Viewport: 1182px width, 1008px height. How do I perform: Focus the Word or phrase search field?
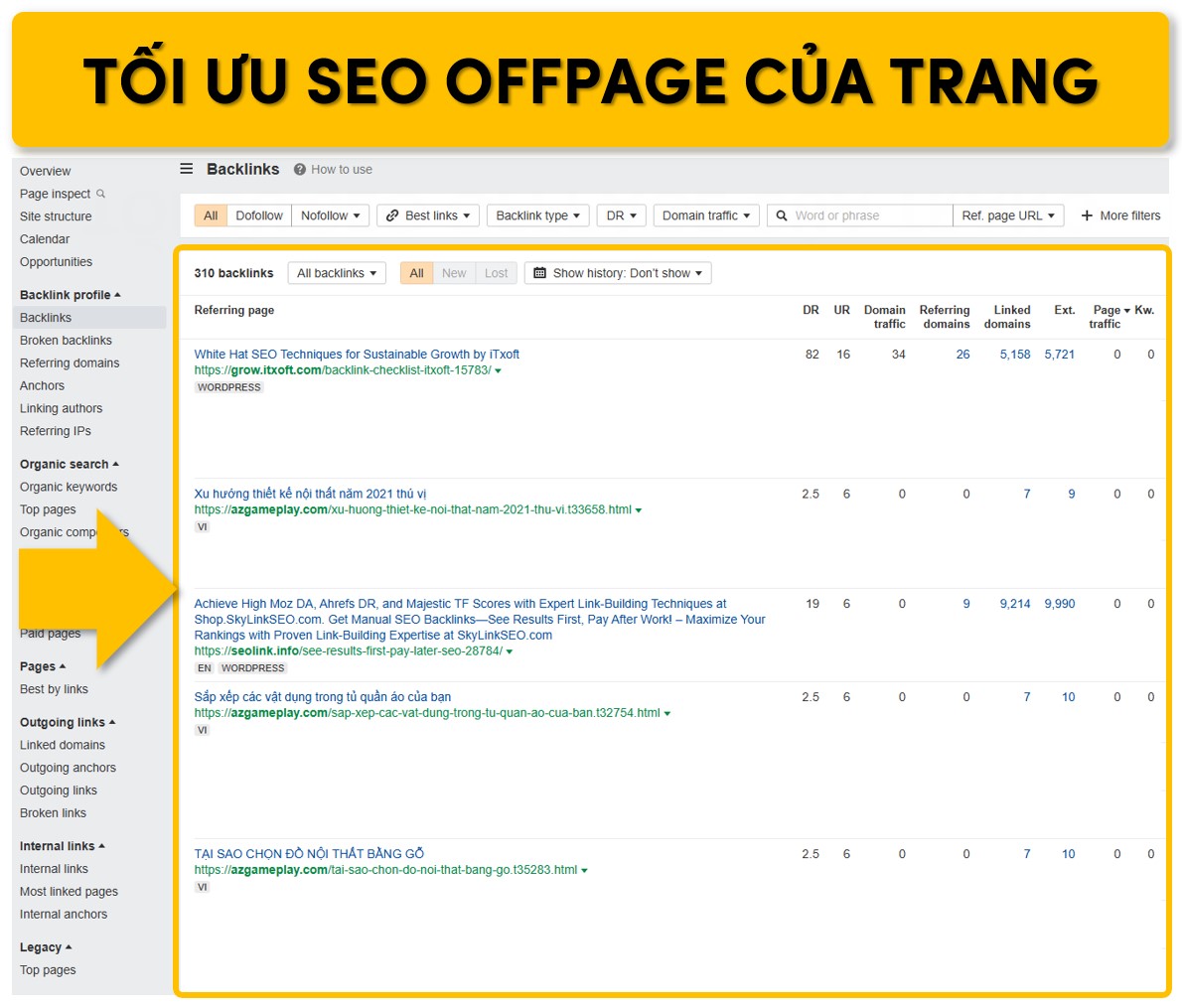pos(859,216)
